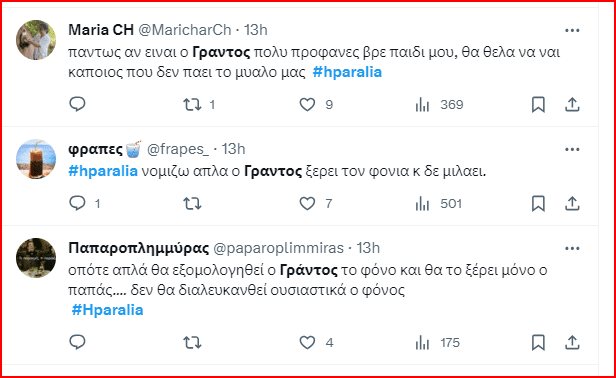Bookmark Maria CH's tweet
Image resolution: width=616 pixels, height=378 pixels.
pos(538,105)
